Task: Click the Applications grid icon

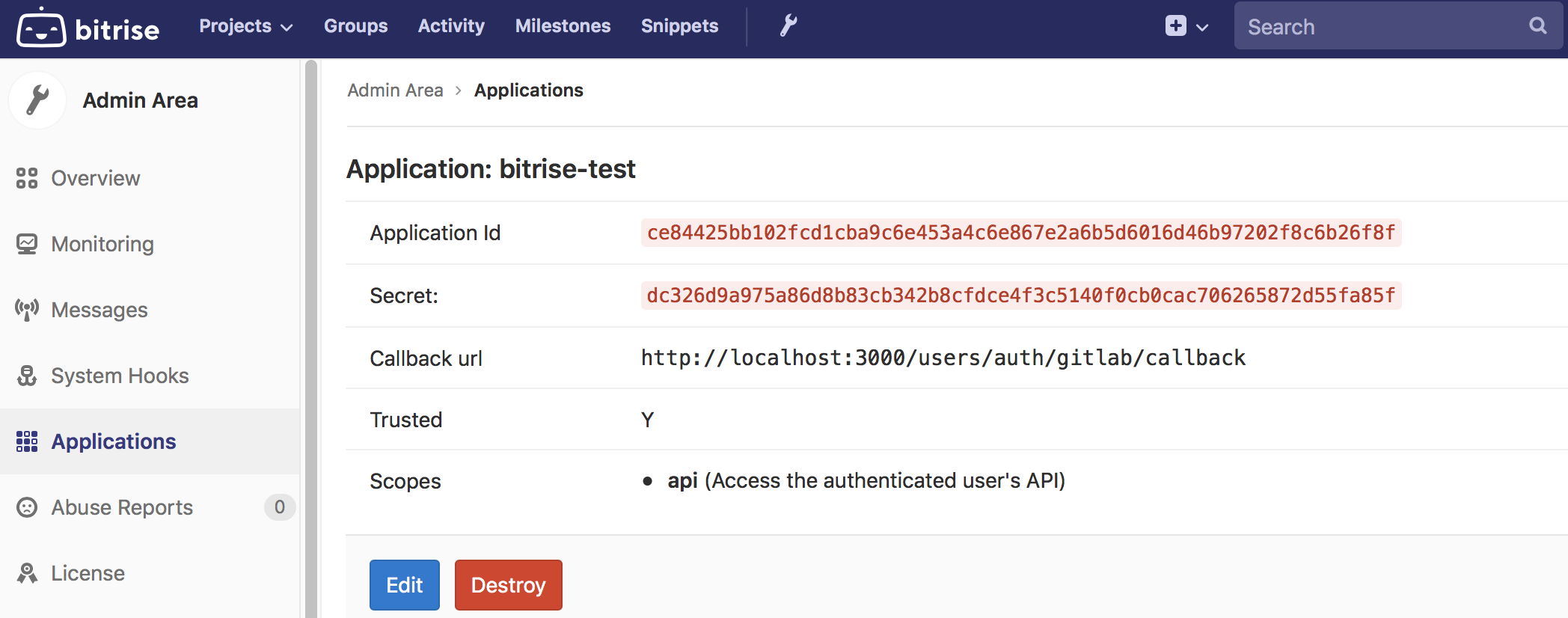Action: coord(27,441)
